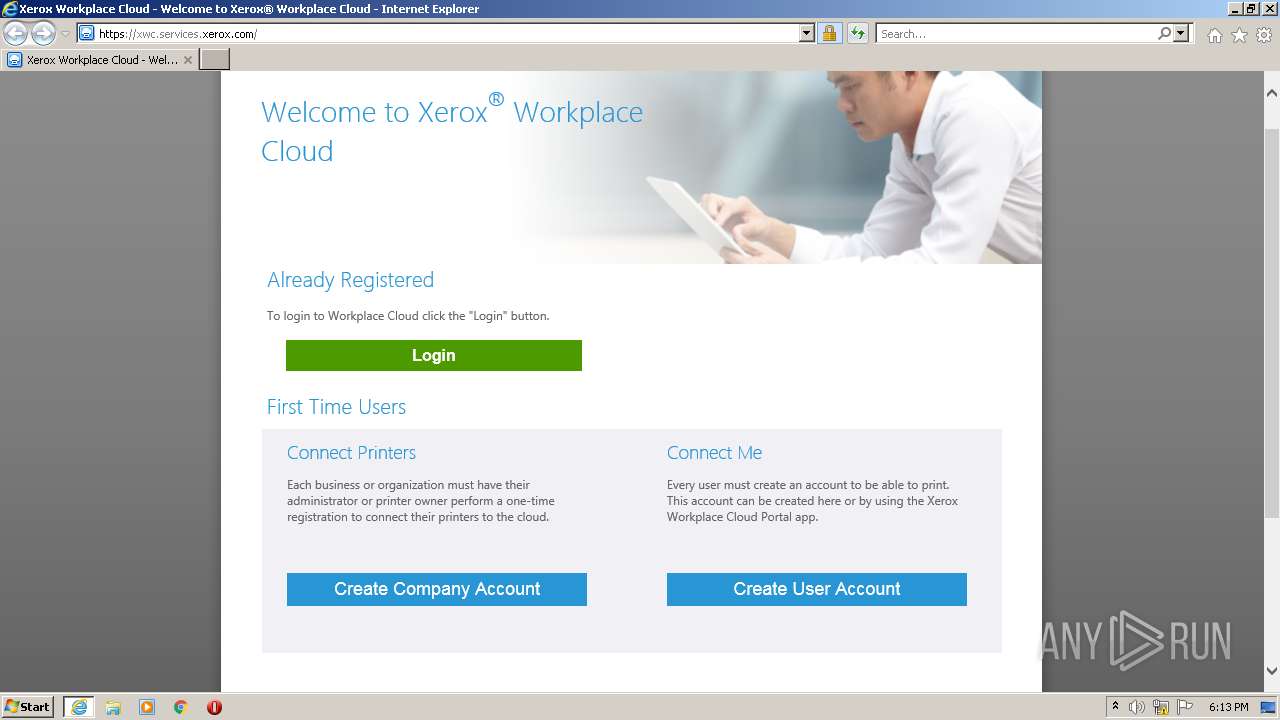
Task: Open Google Chrome from the taskbar
Action: [181, 707]
